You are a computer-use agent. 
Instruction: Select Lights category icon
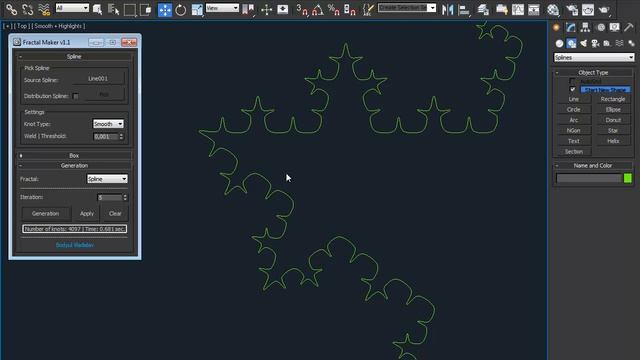click(583, 43)
